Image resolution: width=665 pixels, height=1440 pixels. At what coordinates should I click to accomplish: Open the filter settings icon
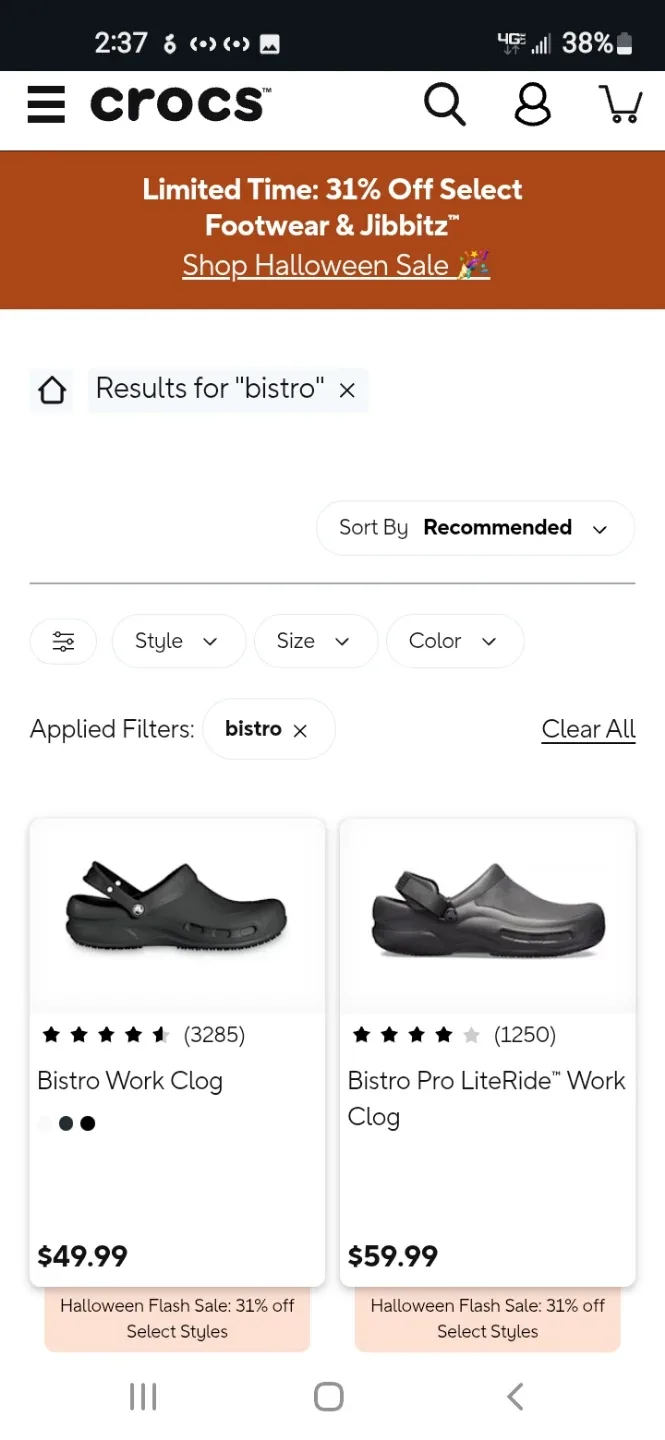click(x=63, y=641)
